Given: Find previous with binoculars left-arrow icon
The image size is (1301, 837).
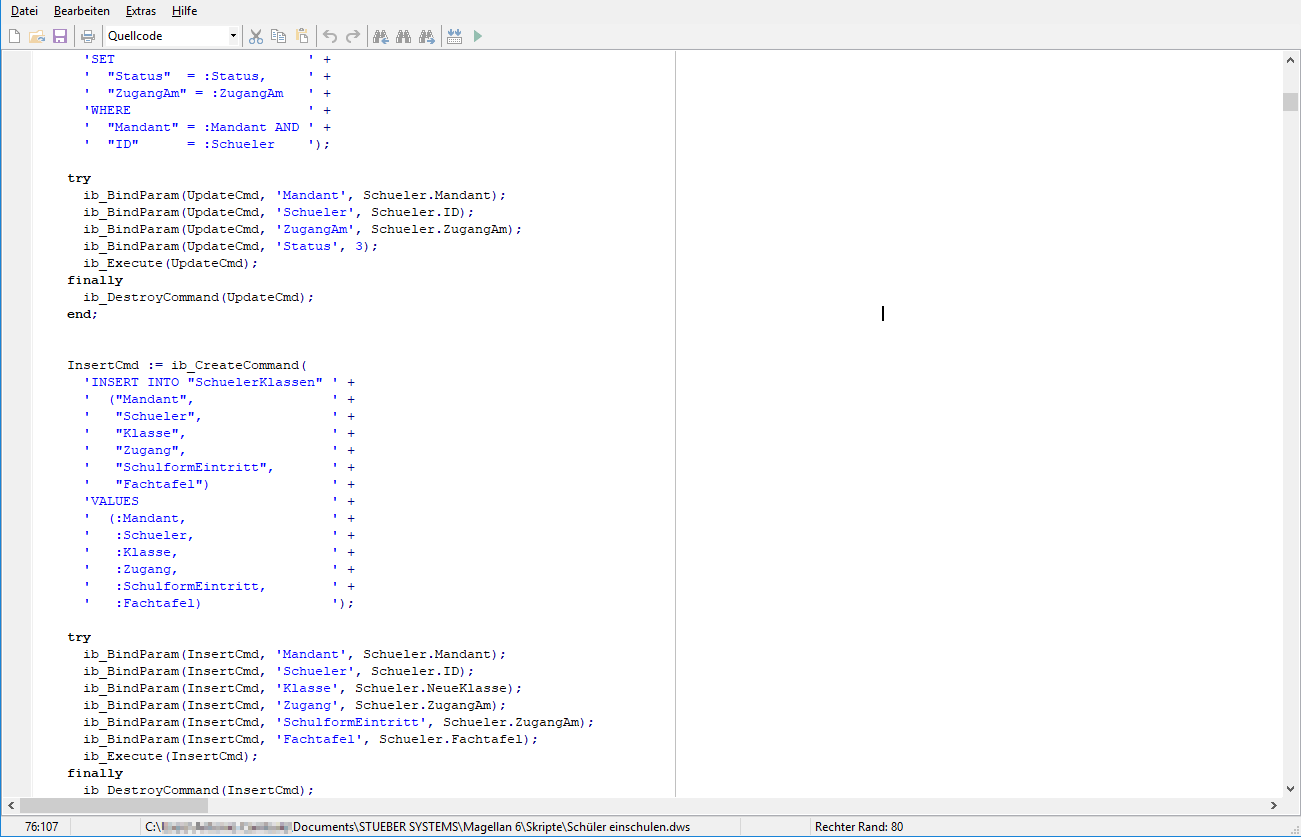Looking at the screenshot, I should [x=380, y=36].
